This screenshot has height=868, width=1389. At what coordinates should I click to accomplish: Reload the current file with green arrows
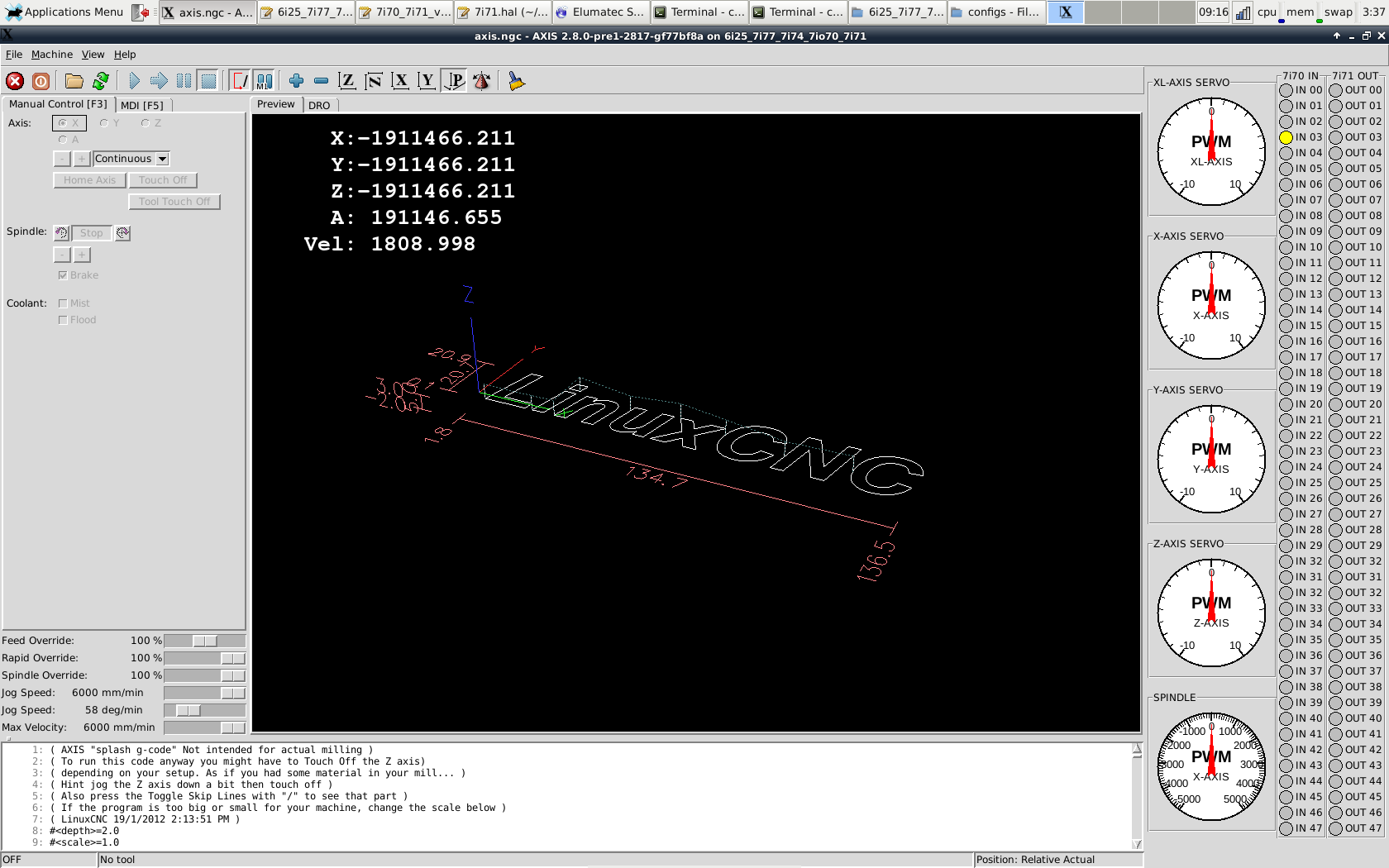pos(101,81)
